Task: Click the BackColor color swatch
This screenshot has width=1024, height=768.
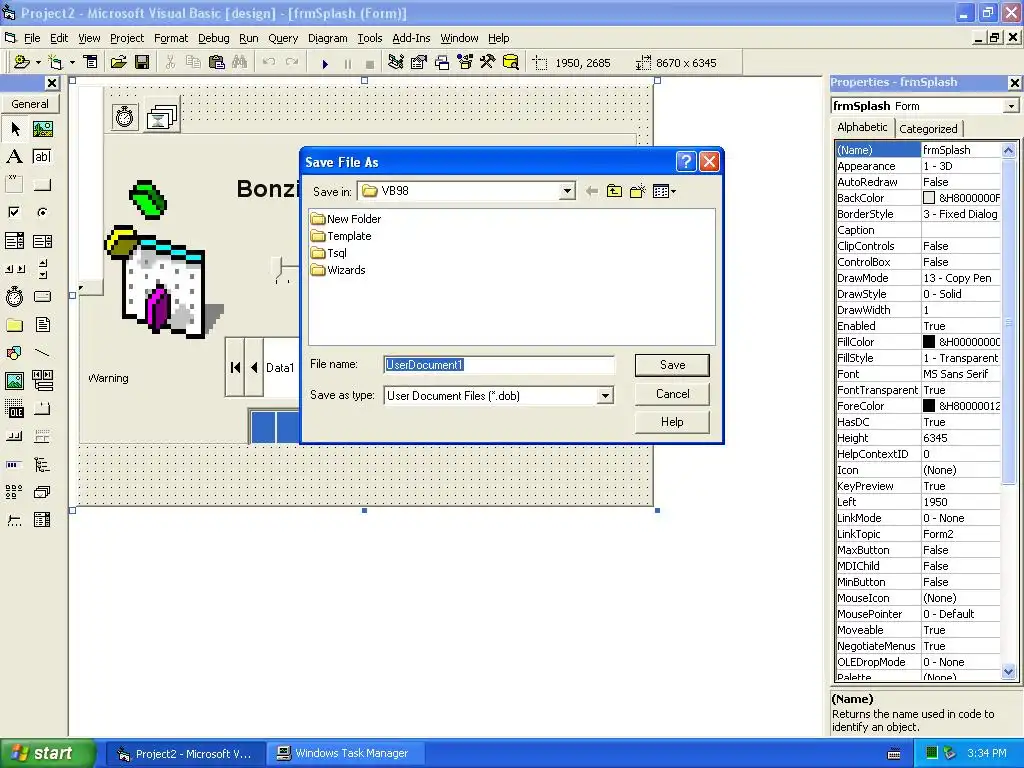Action: point(929,198)
